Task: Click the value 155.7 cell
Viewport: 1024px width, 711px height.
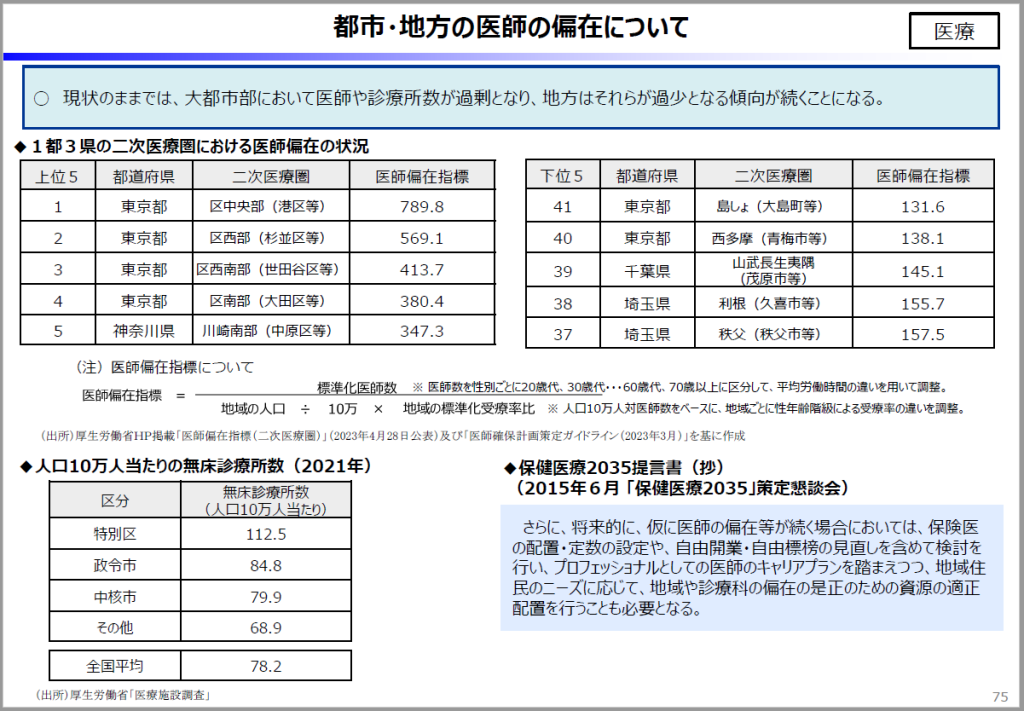Action: pyautogui.click(x=923, y=304)
